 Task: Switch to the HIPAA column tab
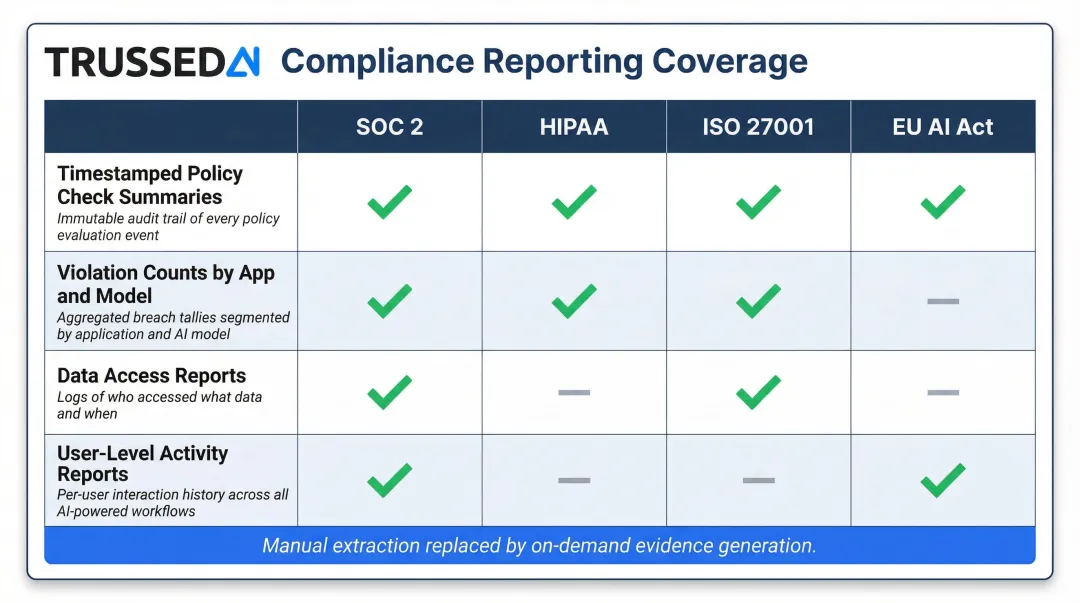[x=573, y=126]
